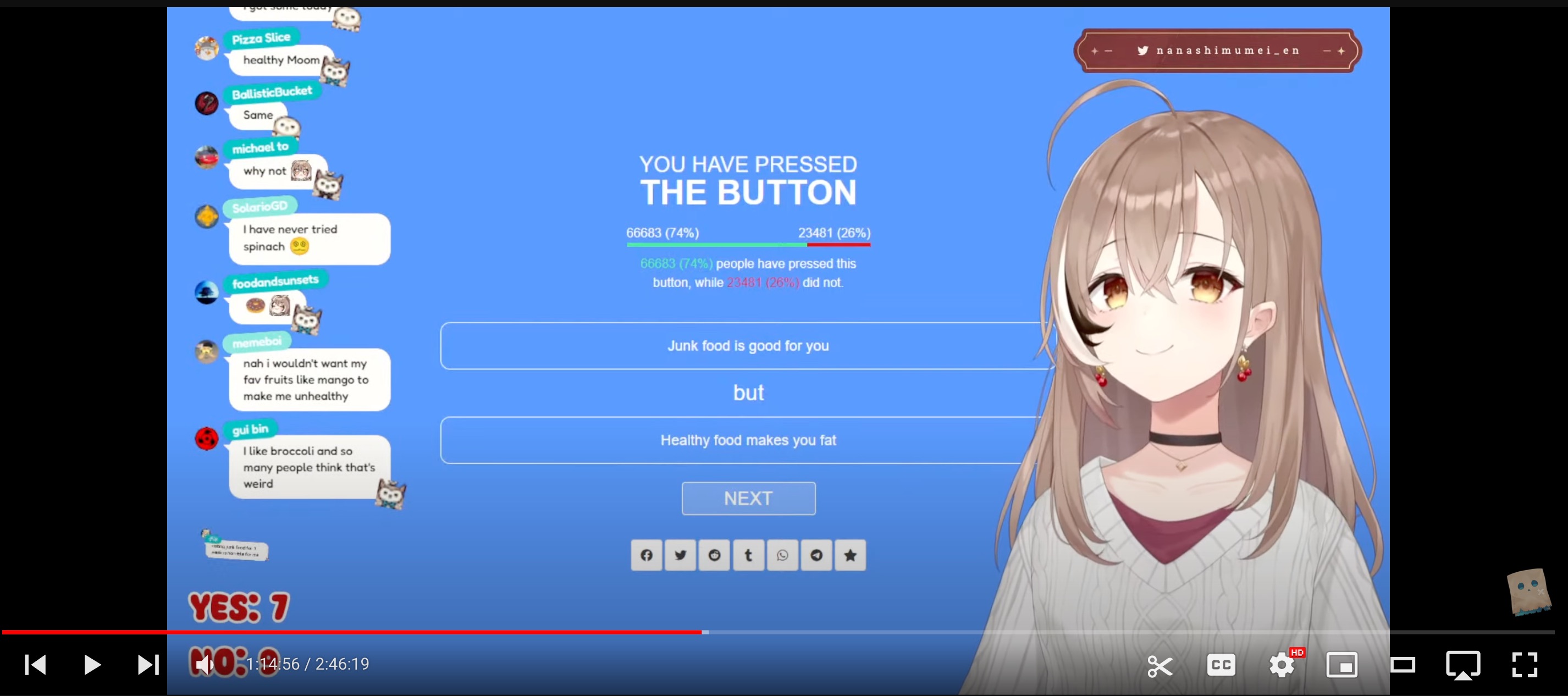Seek on the red progress bar
The width and height of the screenshot is (1568, 696).
point(351,632)
